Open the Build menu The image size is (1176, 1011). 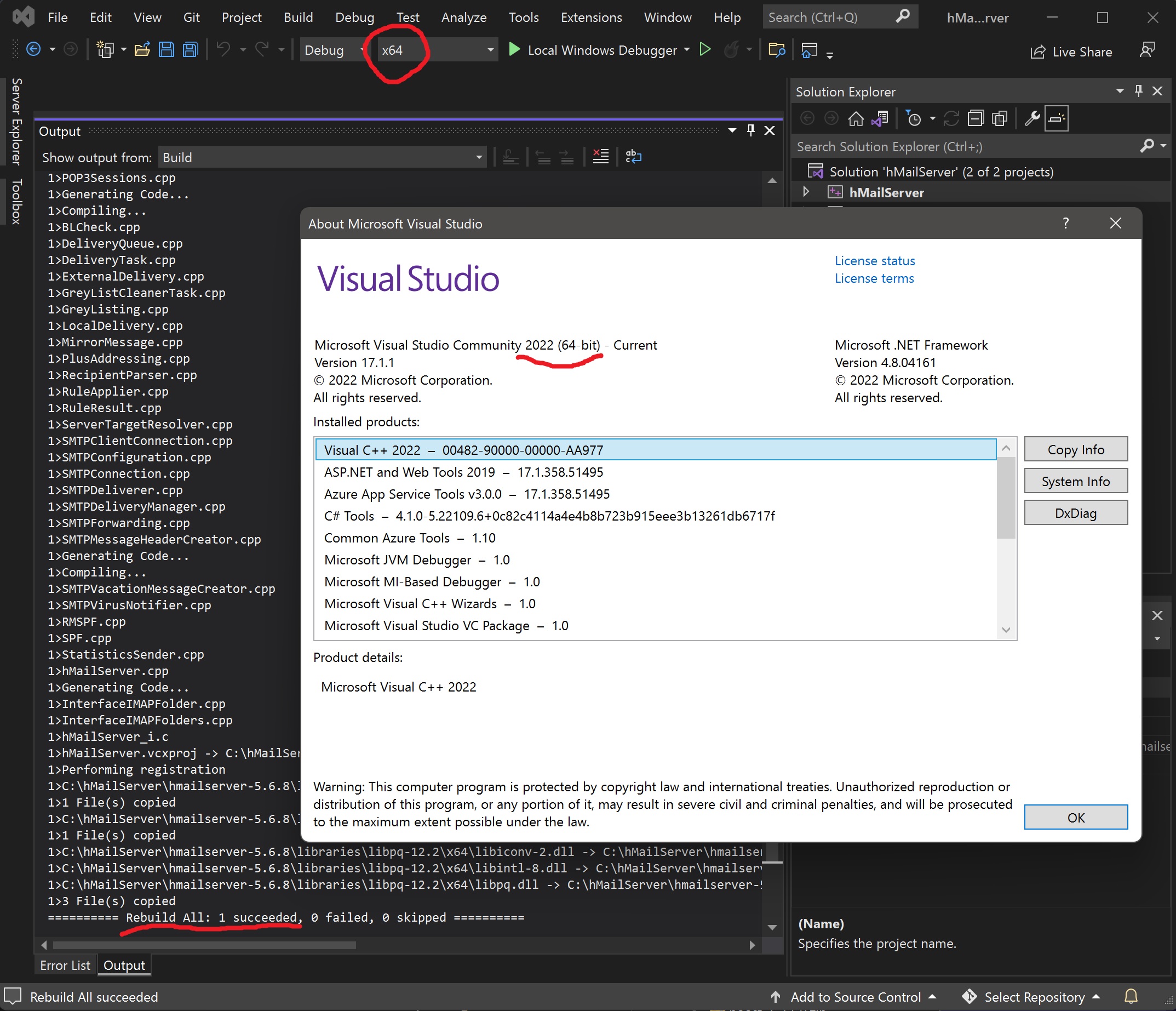(x=297, y=17)
